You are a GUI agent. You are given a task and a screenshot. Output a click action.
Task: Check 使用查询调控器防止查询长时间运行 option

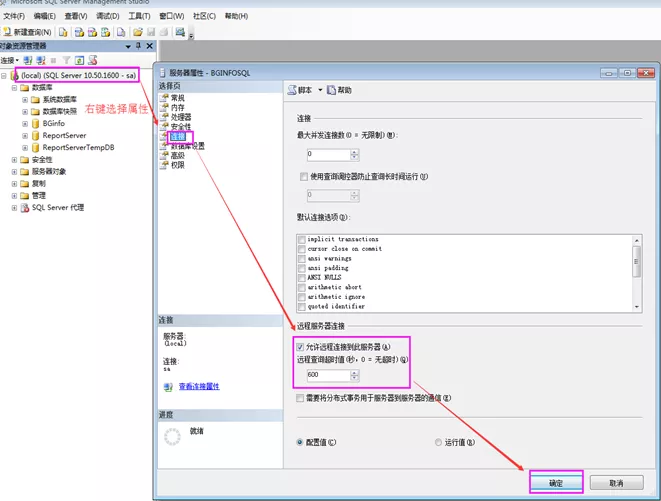(x=304, y=177)
